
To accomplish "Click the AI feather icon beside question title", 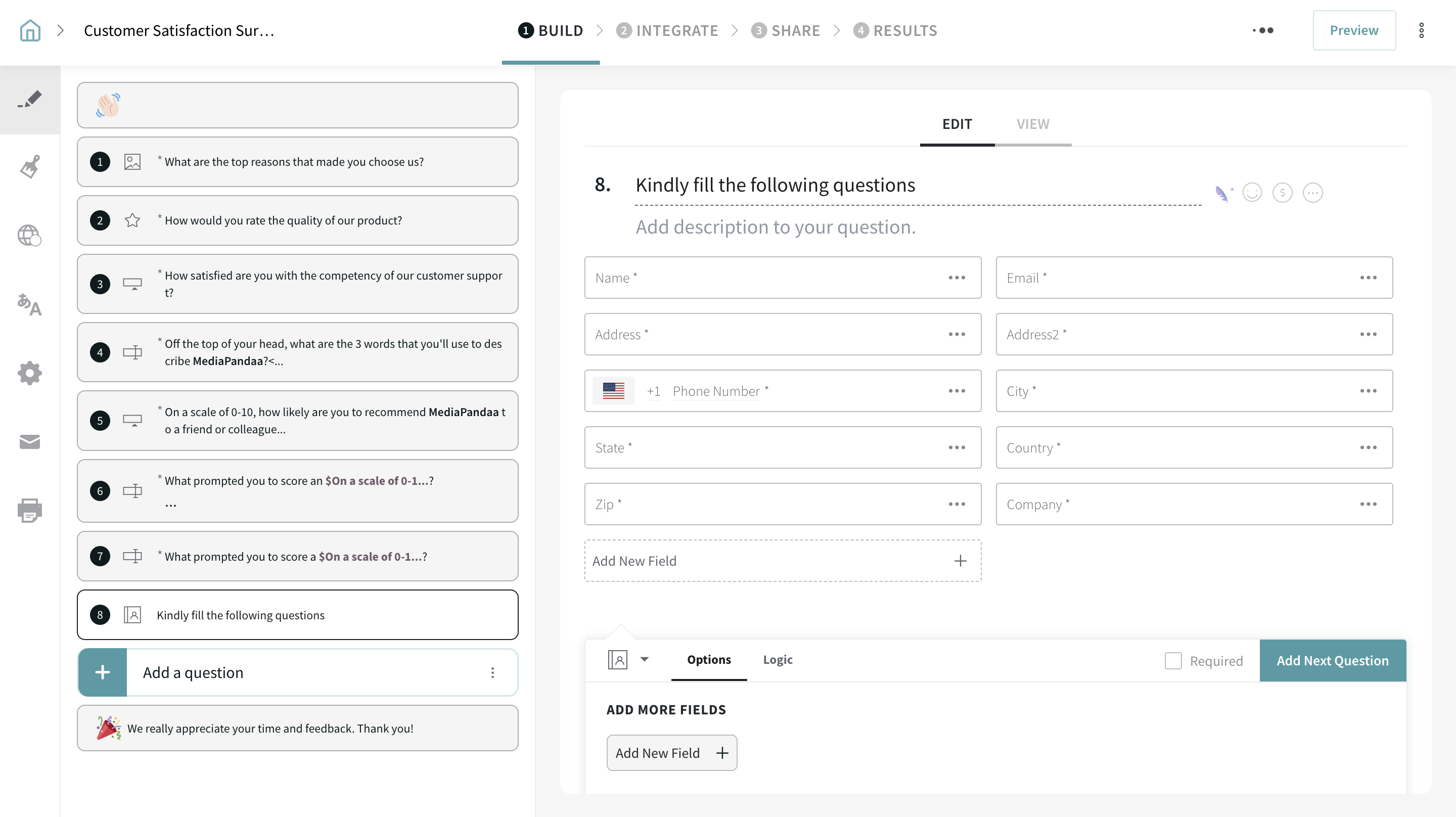I will click(x=1222, y=193).
